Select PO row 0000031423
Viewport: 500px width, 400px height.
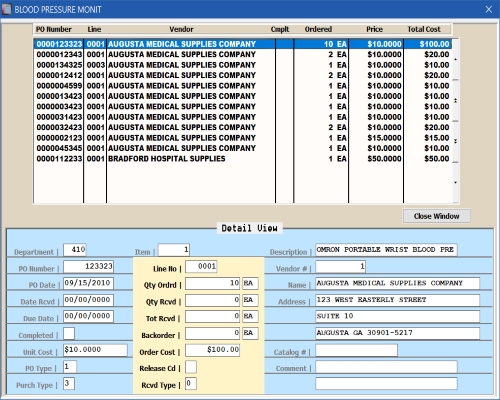point(243,117)
